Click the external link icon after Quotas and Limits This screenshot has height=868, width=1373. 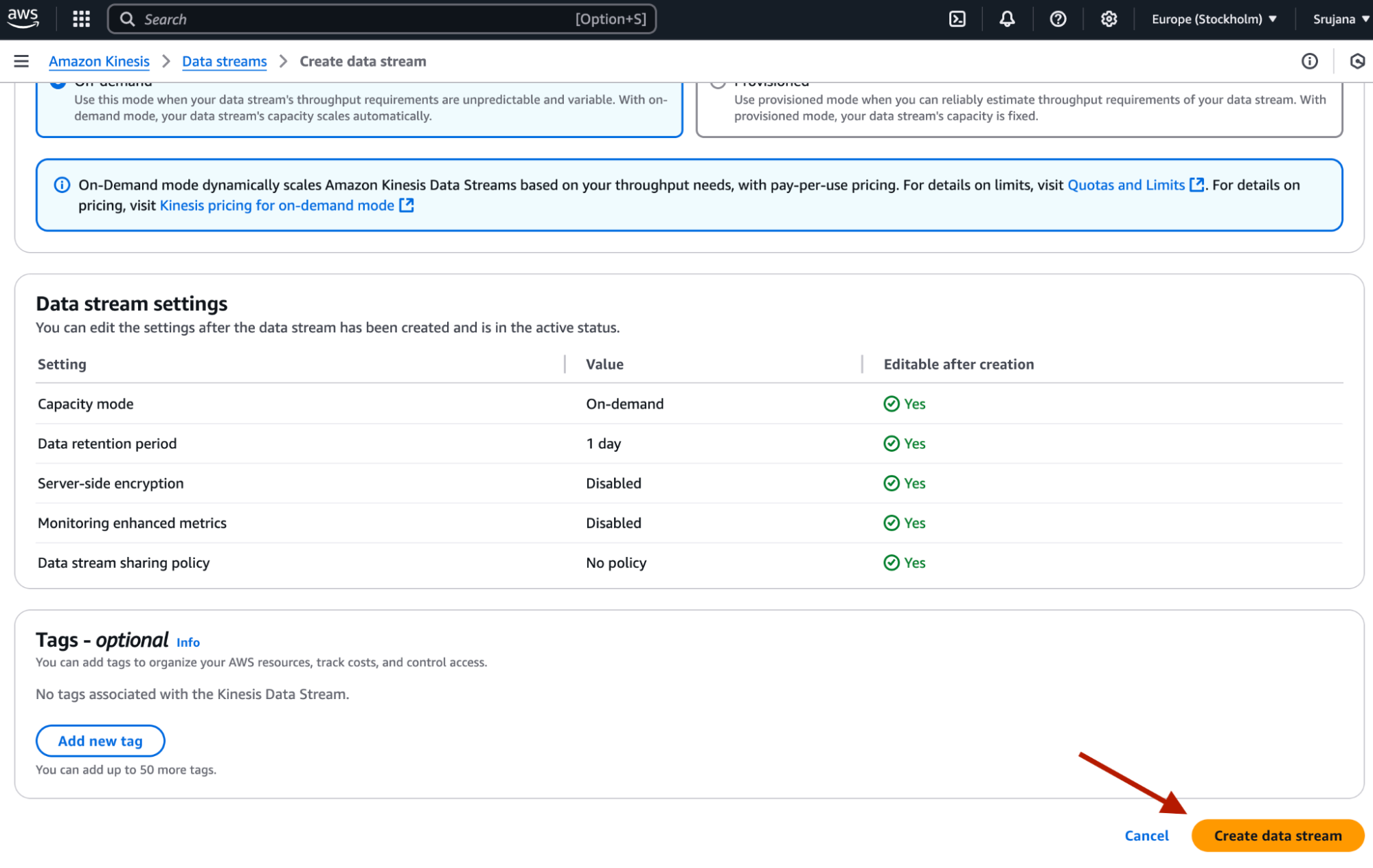click(1196, 185)
